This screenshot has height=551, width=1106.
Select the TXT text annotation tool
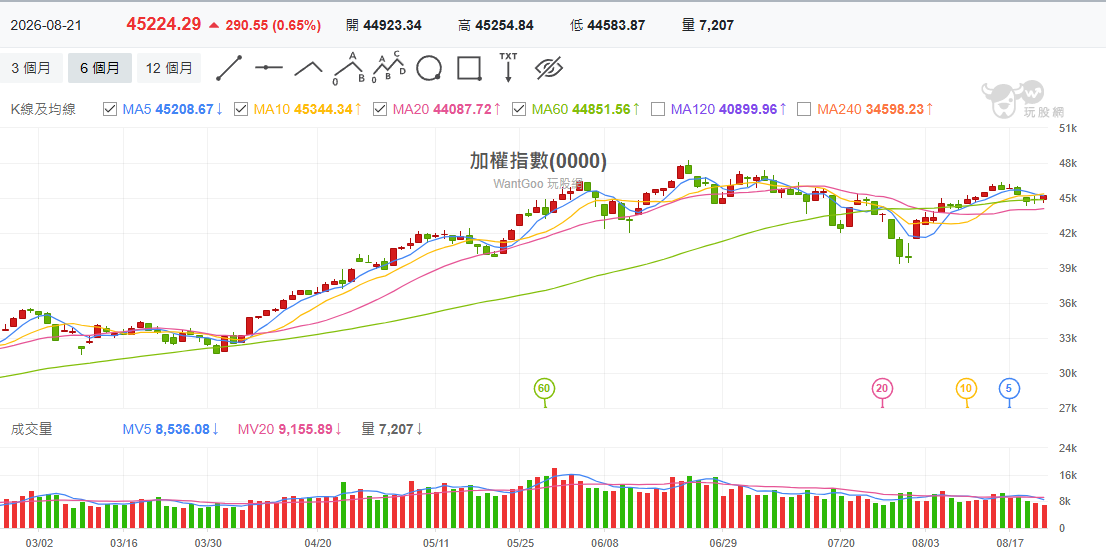[508, 68]
